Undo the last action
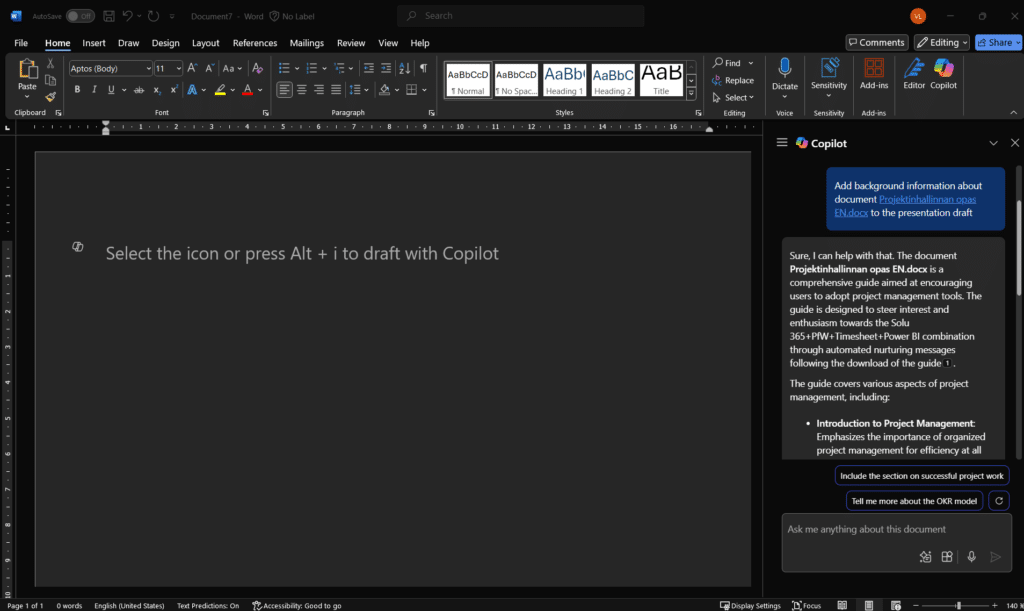This screenshot has width=1024, height=611. pos(127,16)
